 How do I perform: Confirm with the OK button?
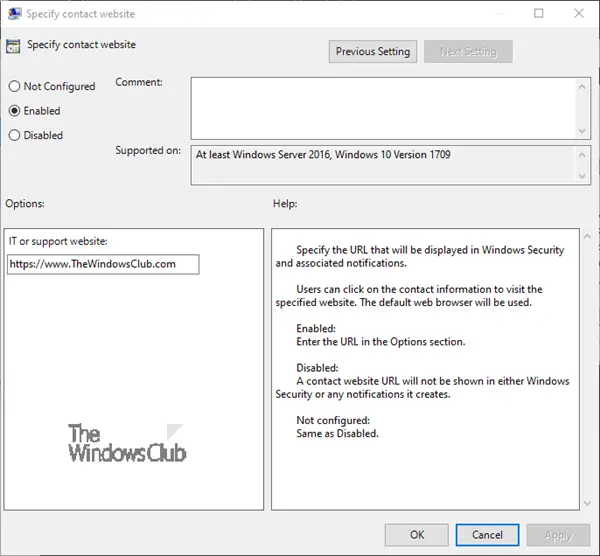click(417, 535)
